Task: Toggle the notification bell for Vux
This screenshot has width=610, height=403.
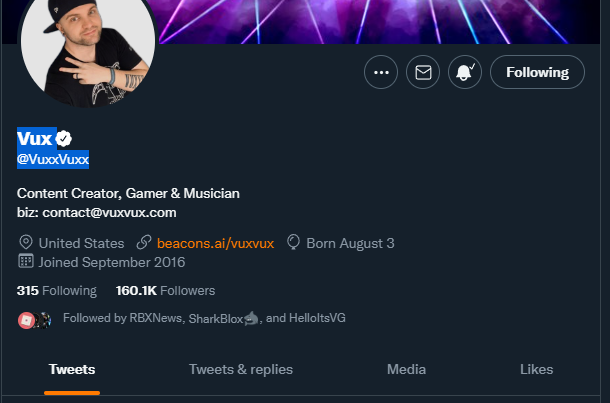Action: point(465,72)
